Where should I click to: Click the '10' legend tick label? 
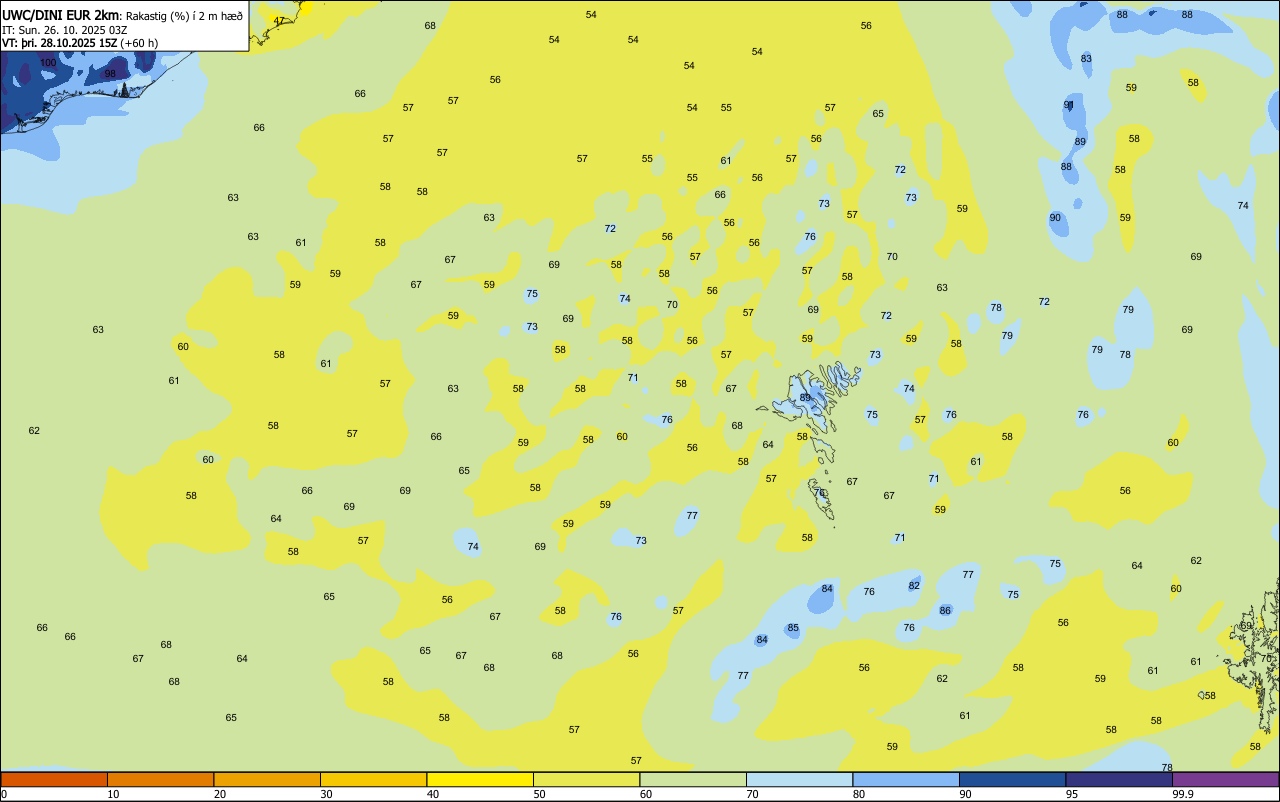point(114,794)
